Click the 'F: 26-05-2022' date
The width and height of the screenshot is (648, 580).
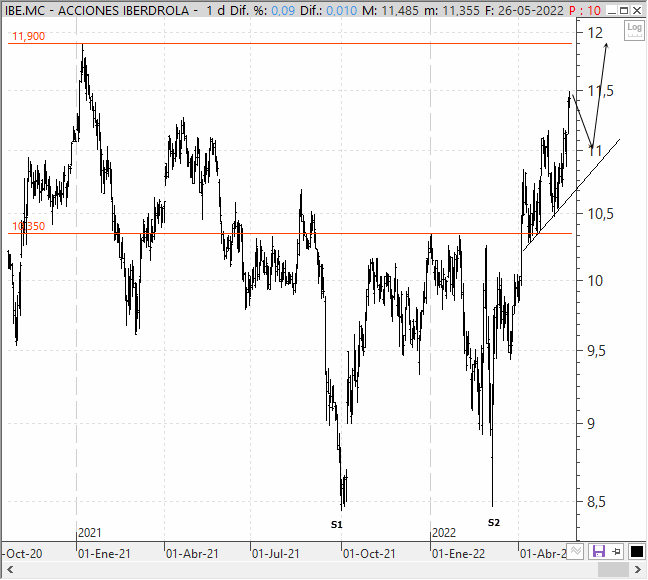tap(524, 10)
